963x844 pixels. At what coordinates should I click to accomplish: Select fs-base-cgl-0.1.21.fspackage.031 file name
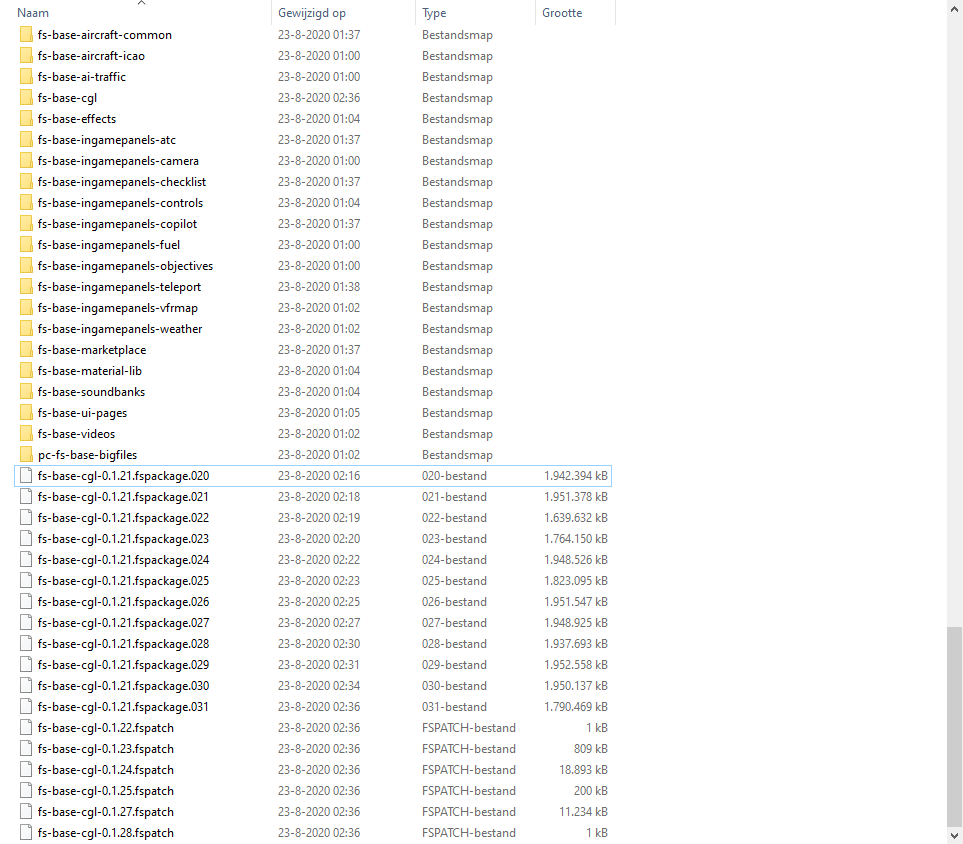123,707
